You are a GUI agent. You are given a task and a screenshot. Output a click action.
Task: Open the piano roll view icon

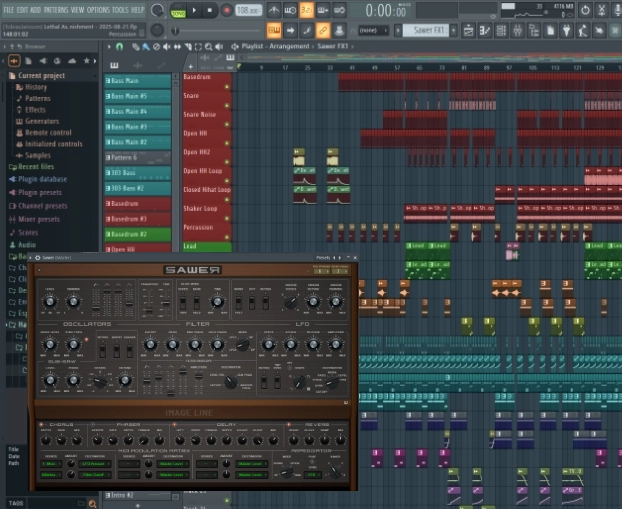[x=485, y=31]
